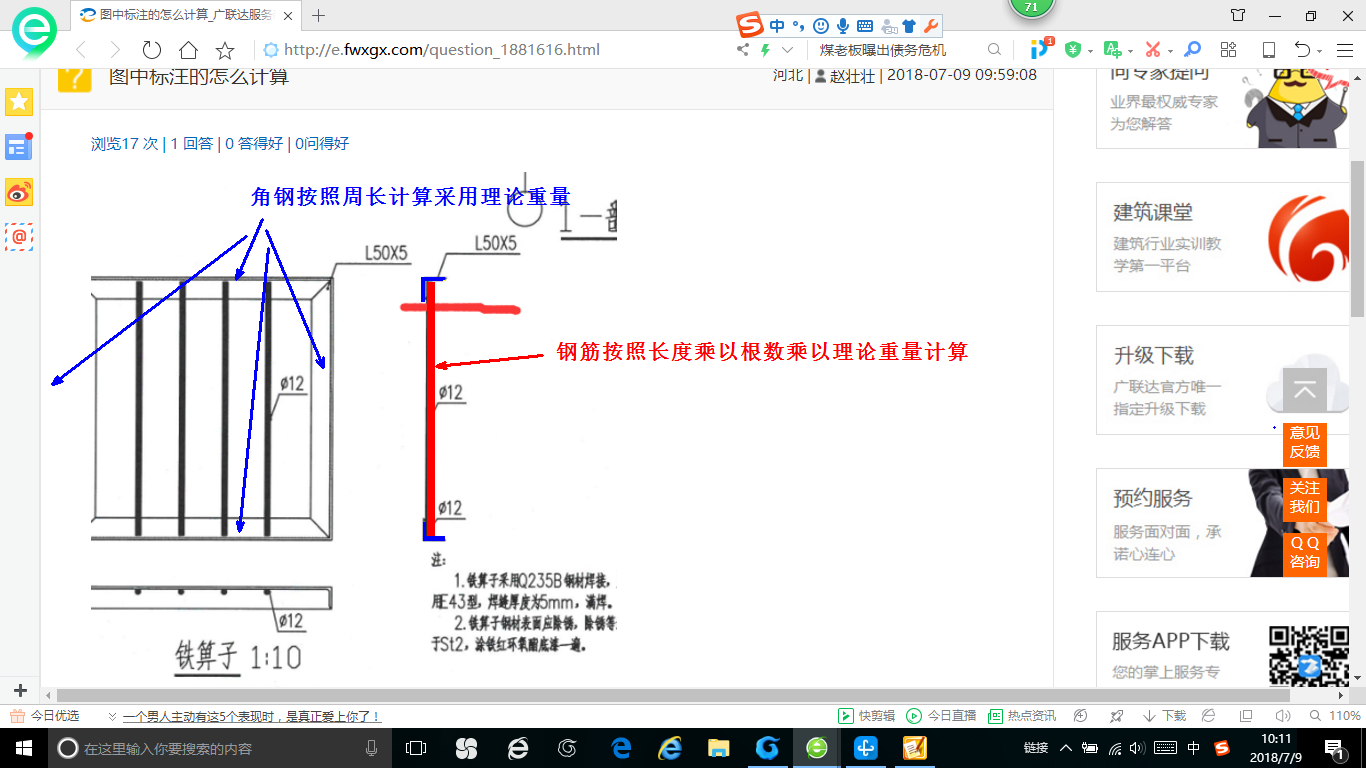Viewport: 1366px width, 768px height.
Task: Click the back-to-top arrow button
Action: click(1304, 390)
